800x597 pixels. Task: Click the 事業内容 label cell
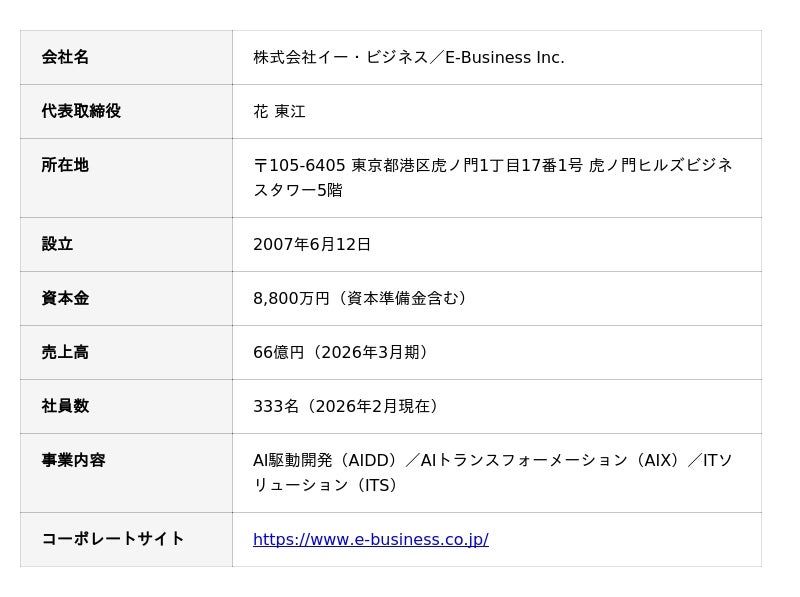pos(126,473)
